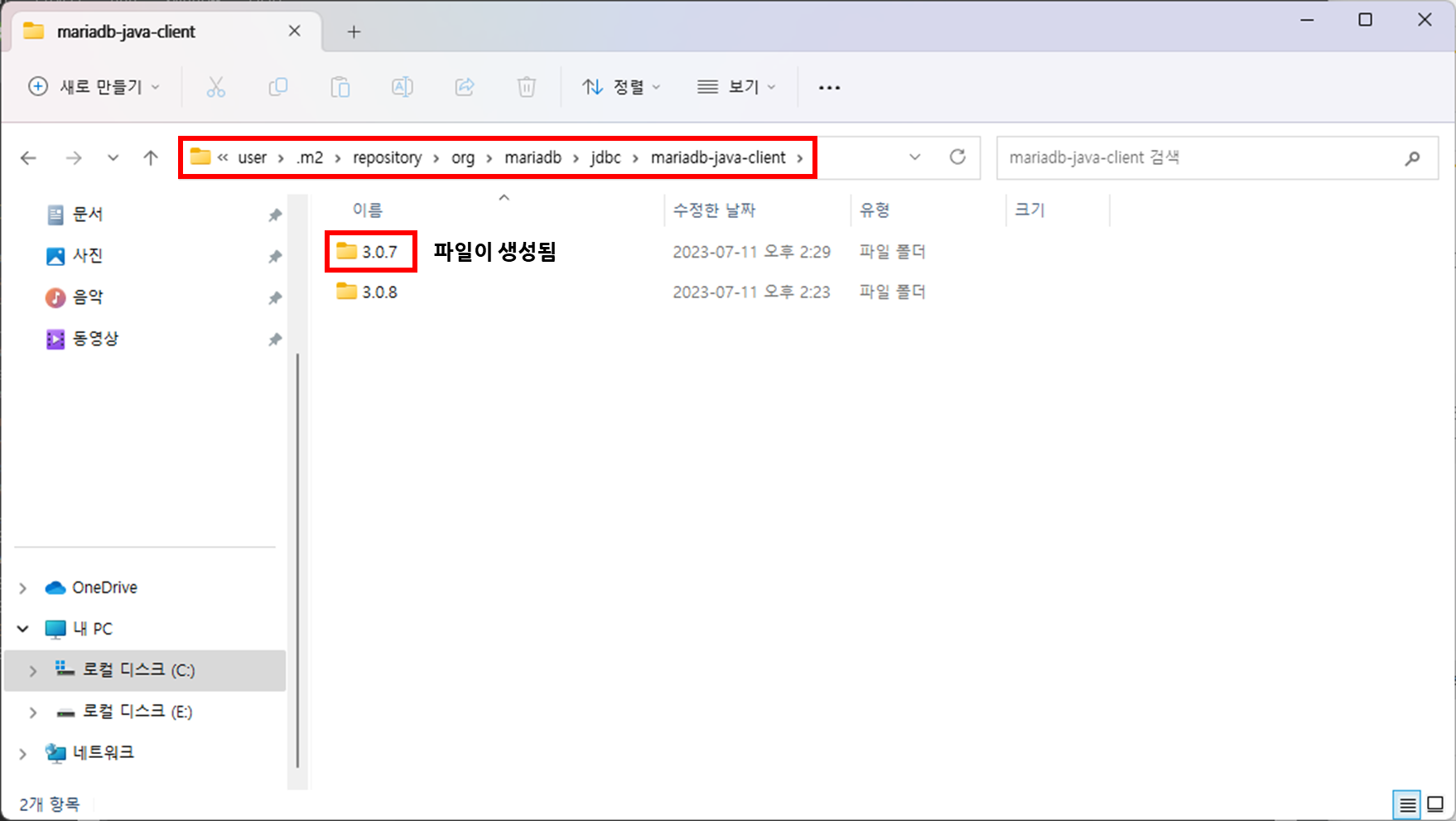Sort by 이름 column header
1456x821 pixels.
(x=368, y=210)
